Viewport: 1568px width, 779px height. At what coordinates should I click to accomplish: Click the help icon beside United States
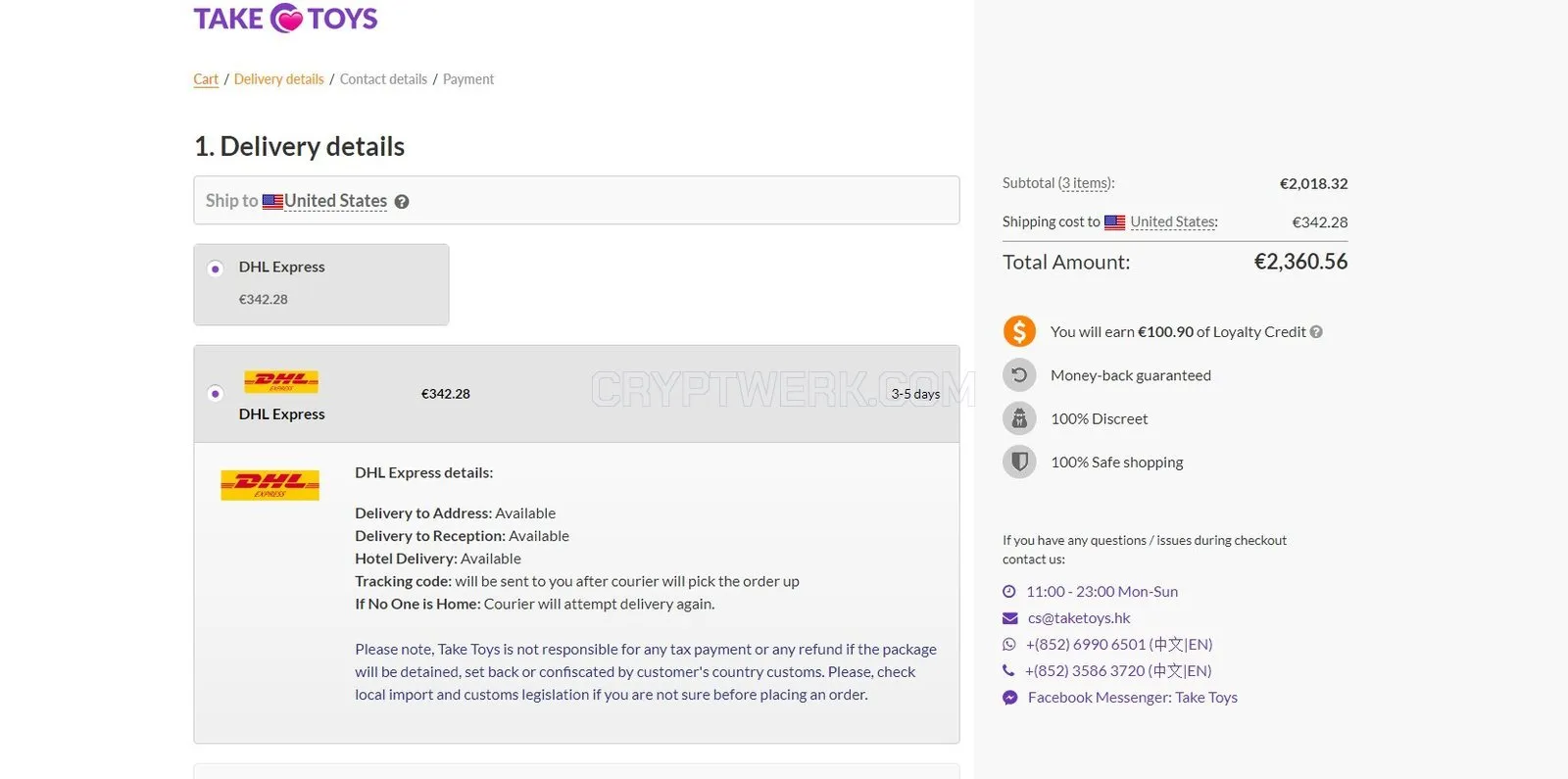pyautogui.click(x=402, y=202)
